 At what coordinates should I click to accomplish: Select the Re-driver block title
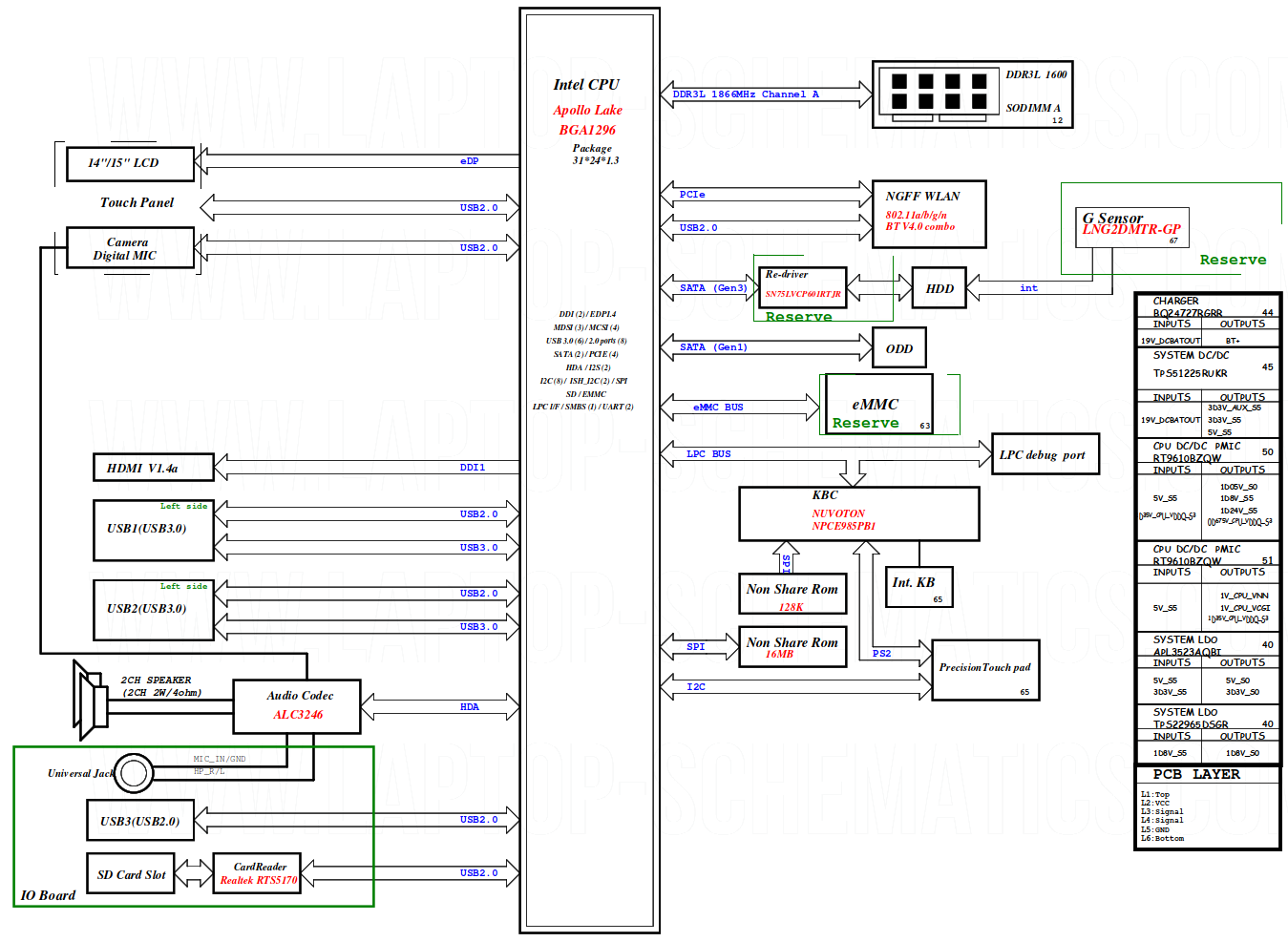786,274
